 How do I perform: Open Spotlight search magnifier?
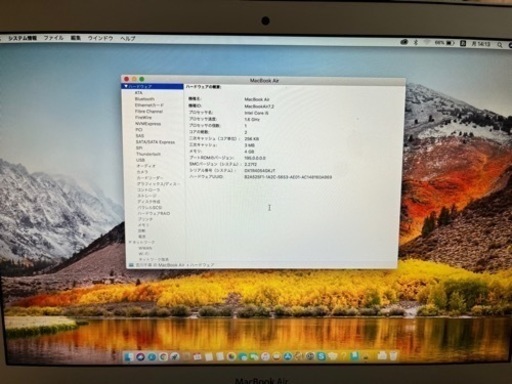point(500,44)
